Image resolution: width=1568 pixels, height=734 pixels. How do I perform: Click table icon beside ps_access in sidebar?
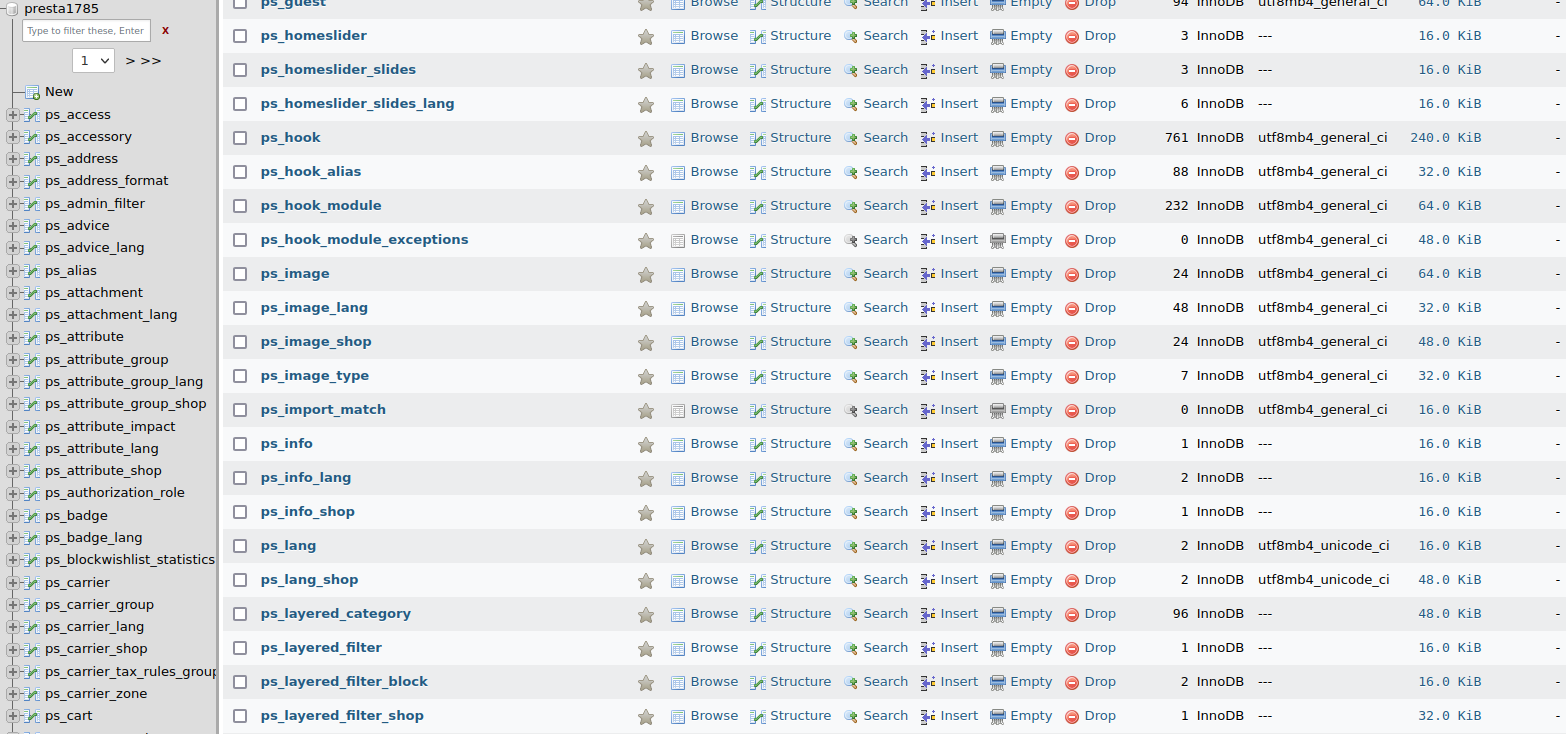[x=31, y=115]
